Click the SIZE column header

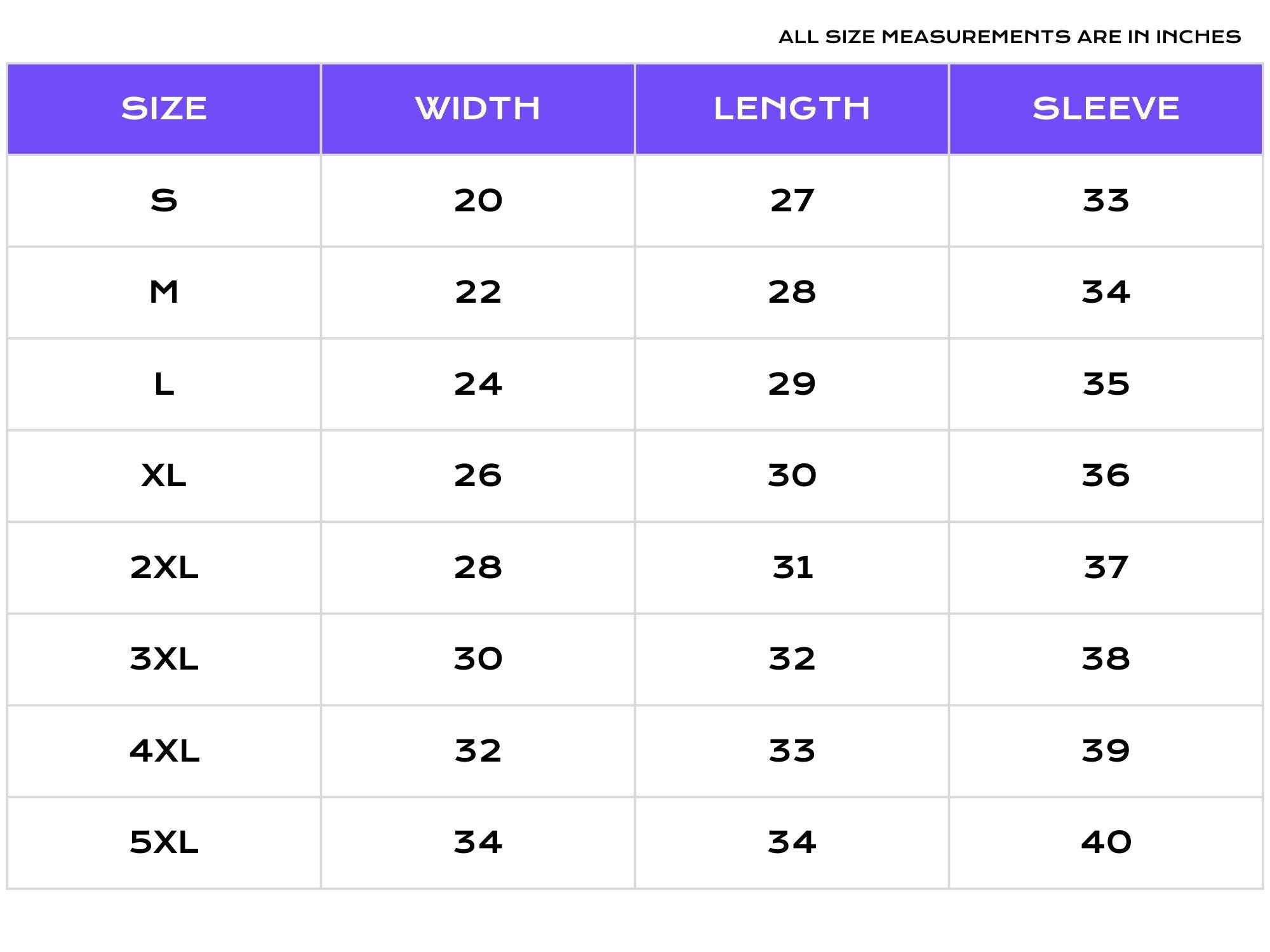164,109
